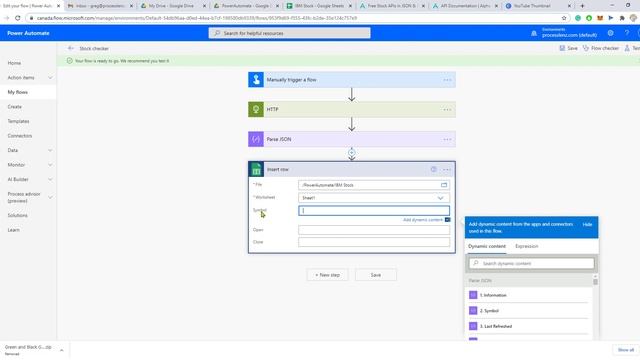Viewport: 640px width, 360px height.
Task: Open the settings gear icon
Action: tap(610, 33)
